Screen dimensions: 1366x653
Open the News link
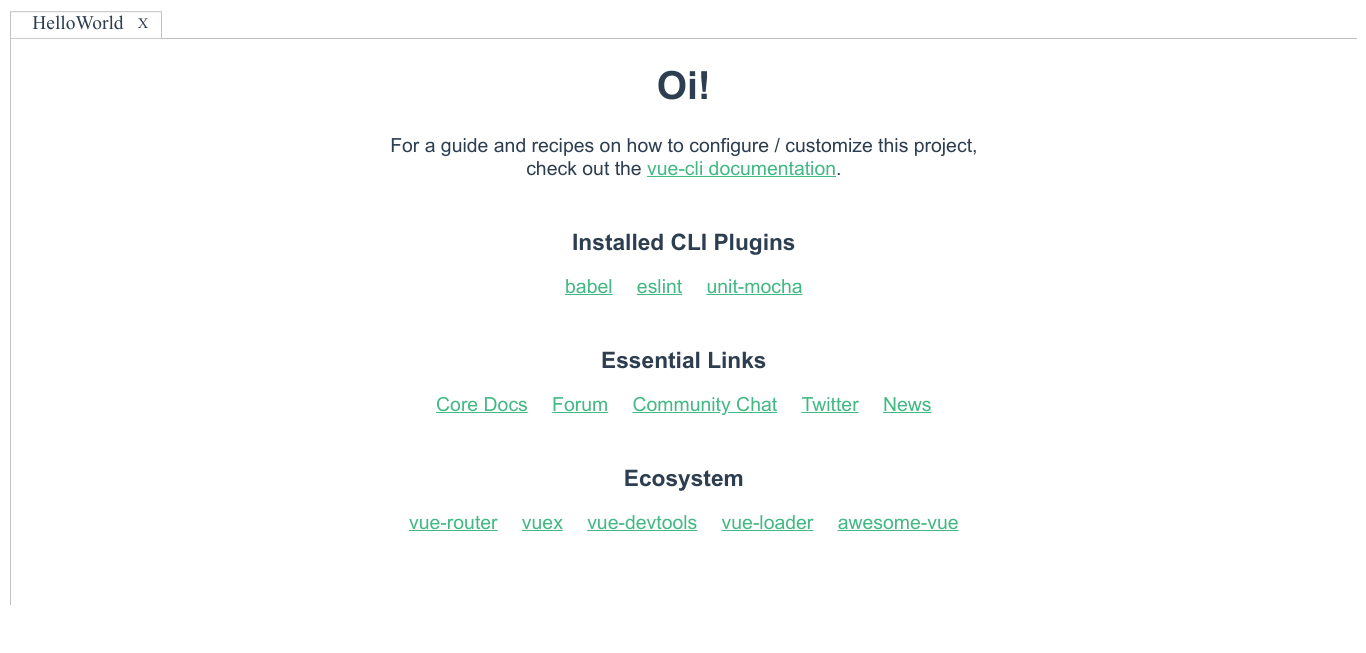(906, 404)
